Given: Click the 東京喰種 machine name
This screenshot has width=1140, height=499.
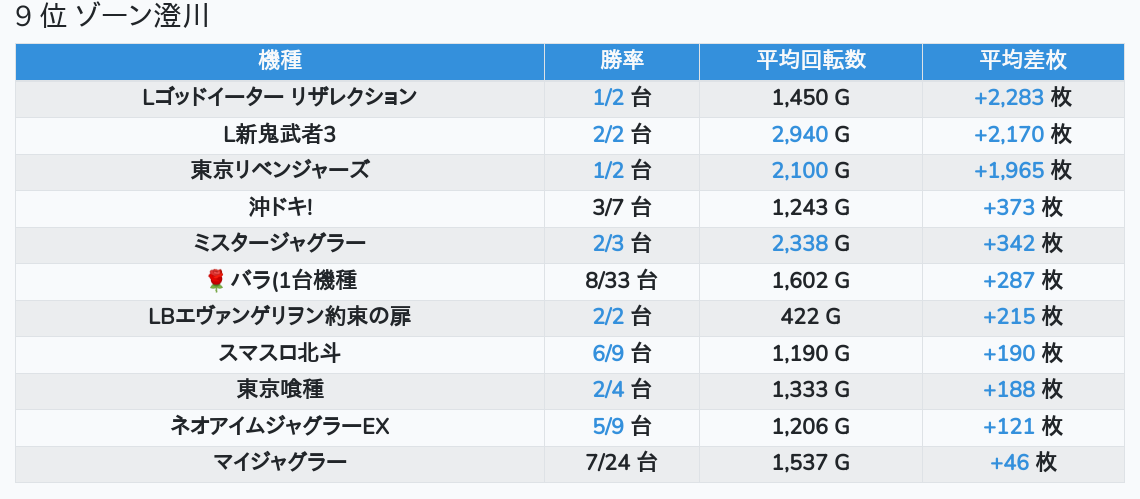Looking at the screenshot, I should pyautogui.click(x=280, y=389).
